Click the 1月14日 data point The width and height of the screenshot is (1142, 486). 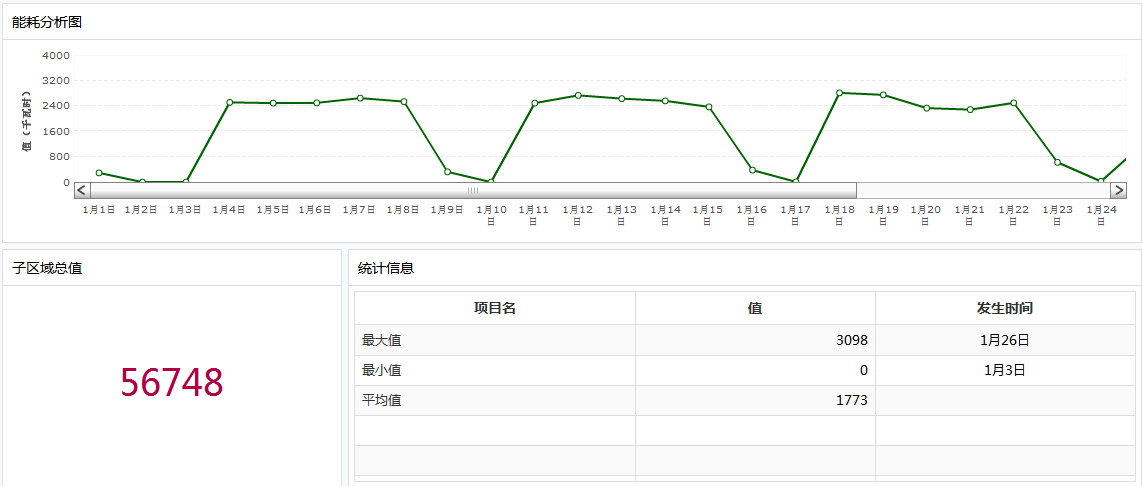pyautogui.click(x=665, y=101)
